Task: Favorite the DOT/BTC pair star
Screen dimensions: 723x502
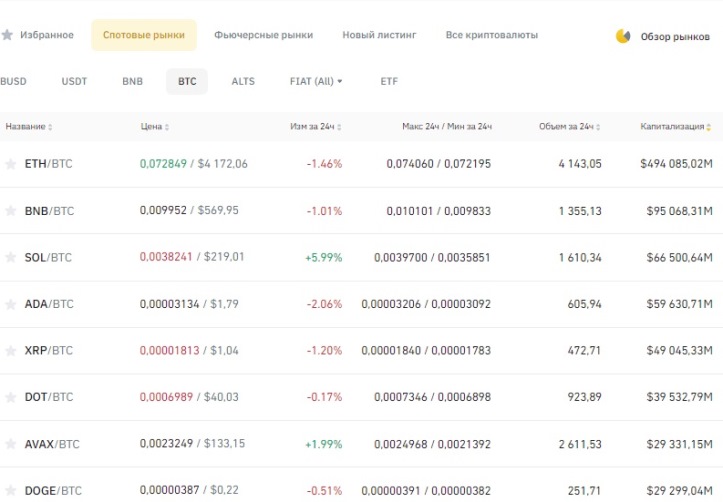Action: coord(10,397)
